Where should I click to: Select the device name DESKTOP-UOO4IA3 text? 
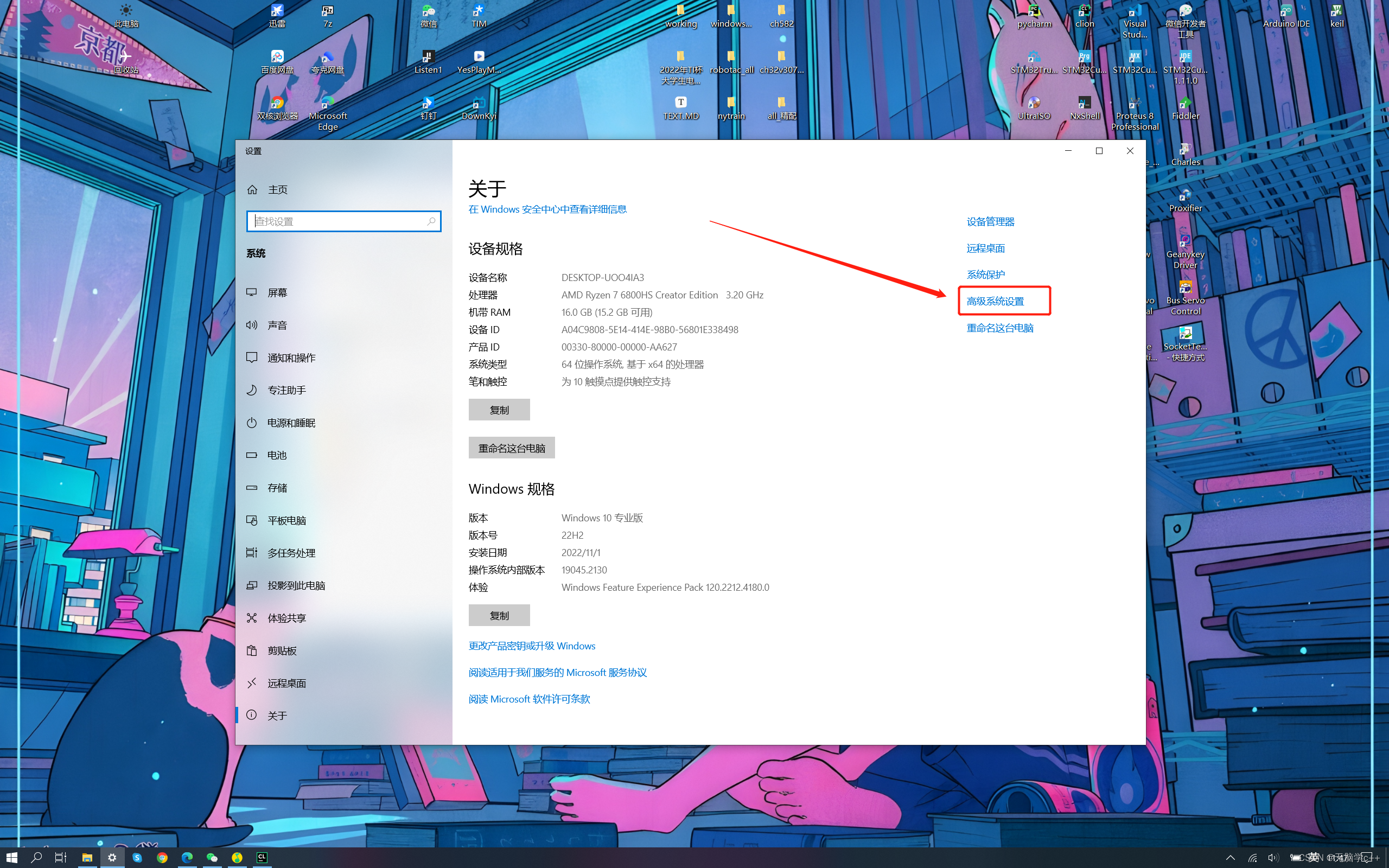coord(603,277)
